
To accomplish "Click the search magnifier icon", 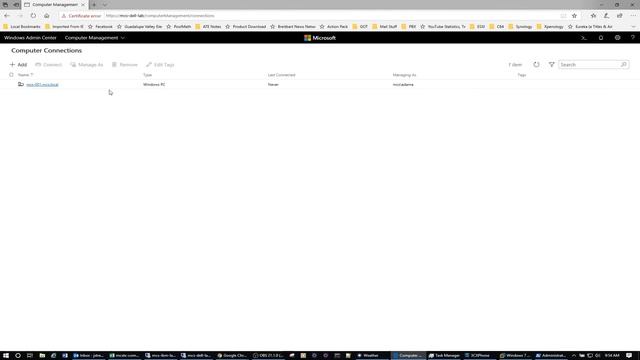I will pos(624,64).
